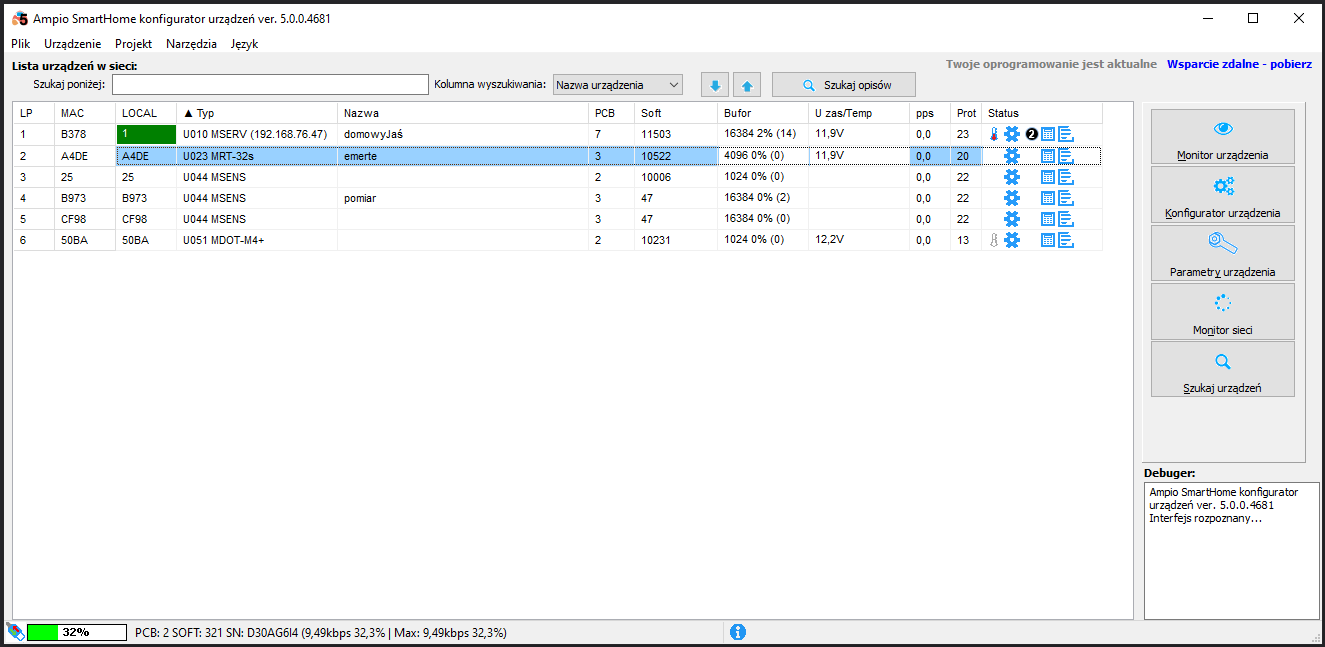Click the 32% bus load progress bar

tap(76, 632)
